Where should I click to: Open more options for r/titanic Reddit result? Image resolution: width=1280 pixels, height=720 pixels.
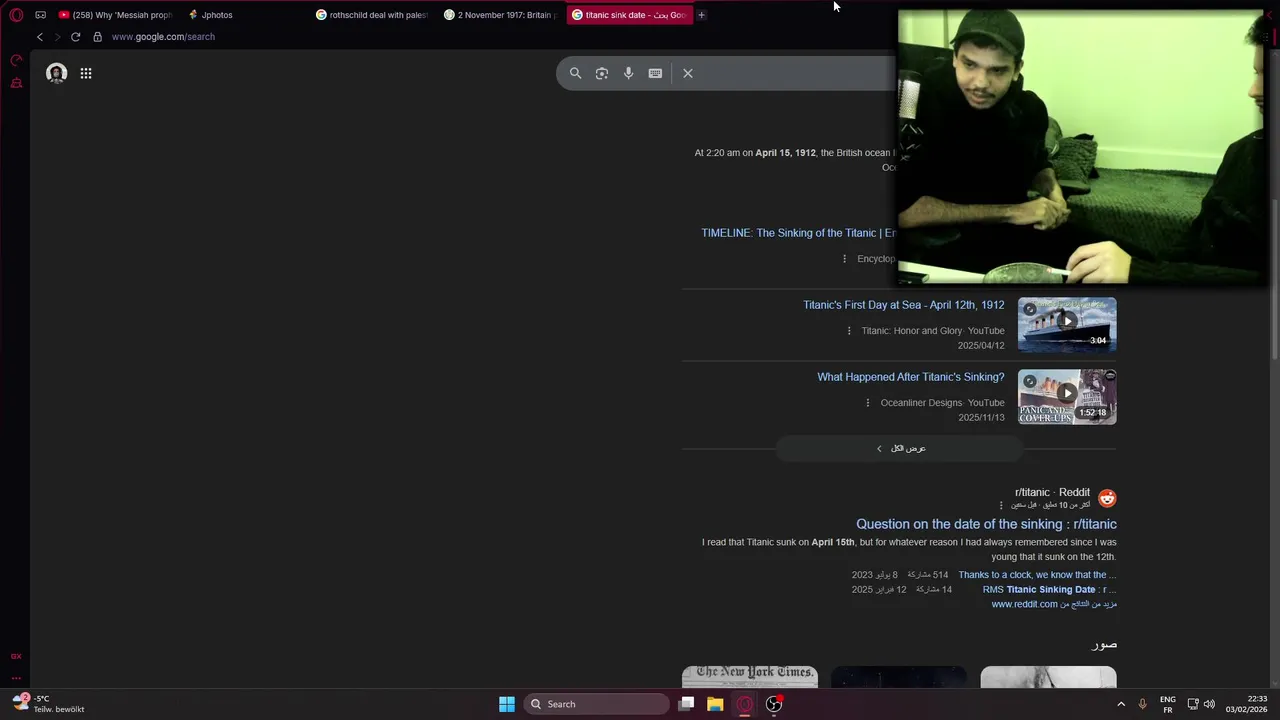[x=1001, y=505]
